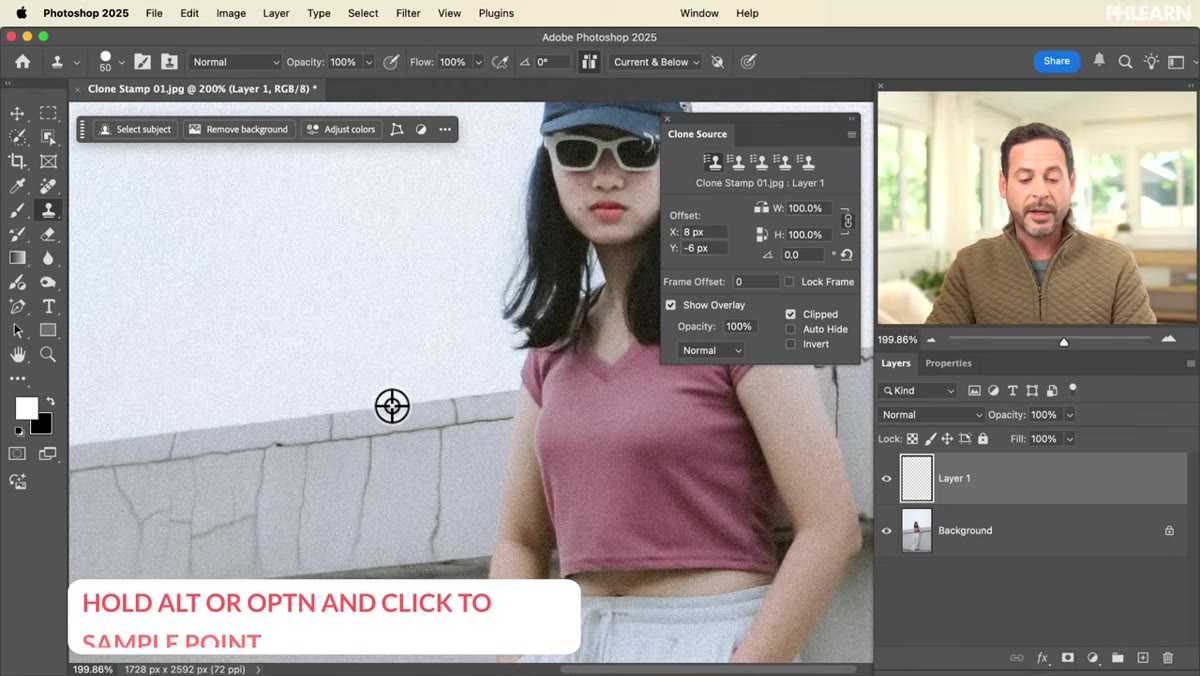Select the Path Selection tool
1200x676 pixels.
click(x=17, y=330)
